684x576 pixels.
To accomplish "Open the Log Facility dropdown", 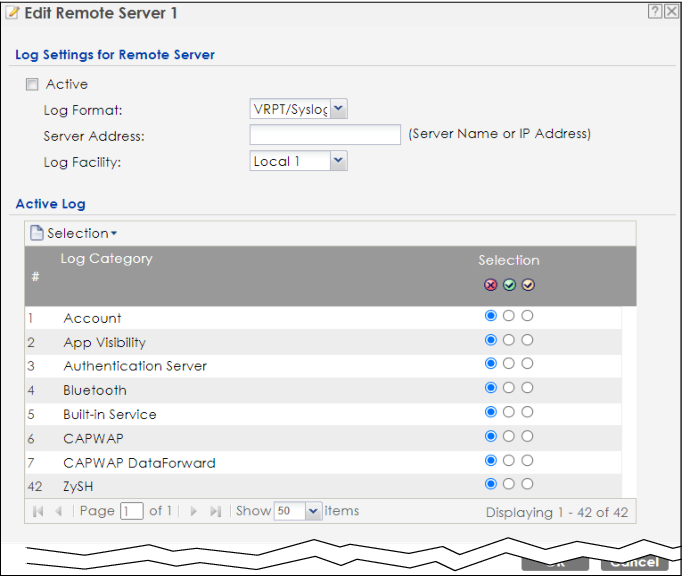I will pos(338,161).
